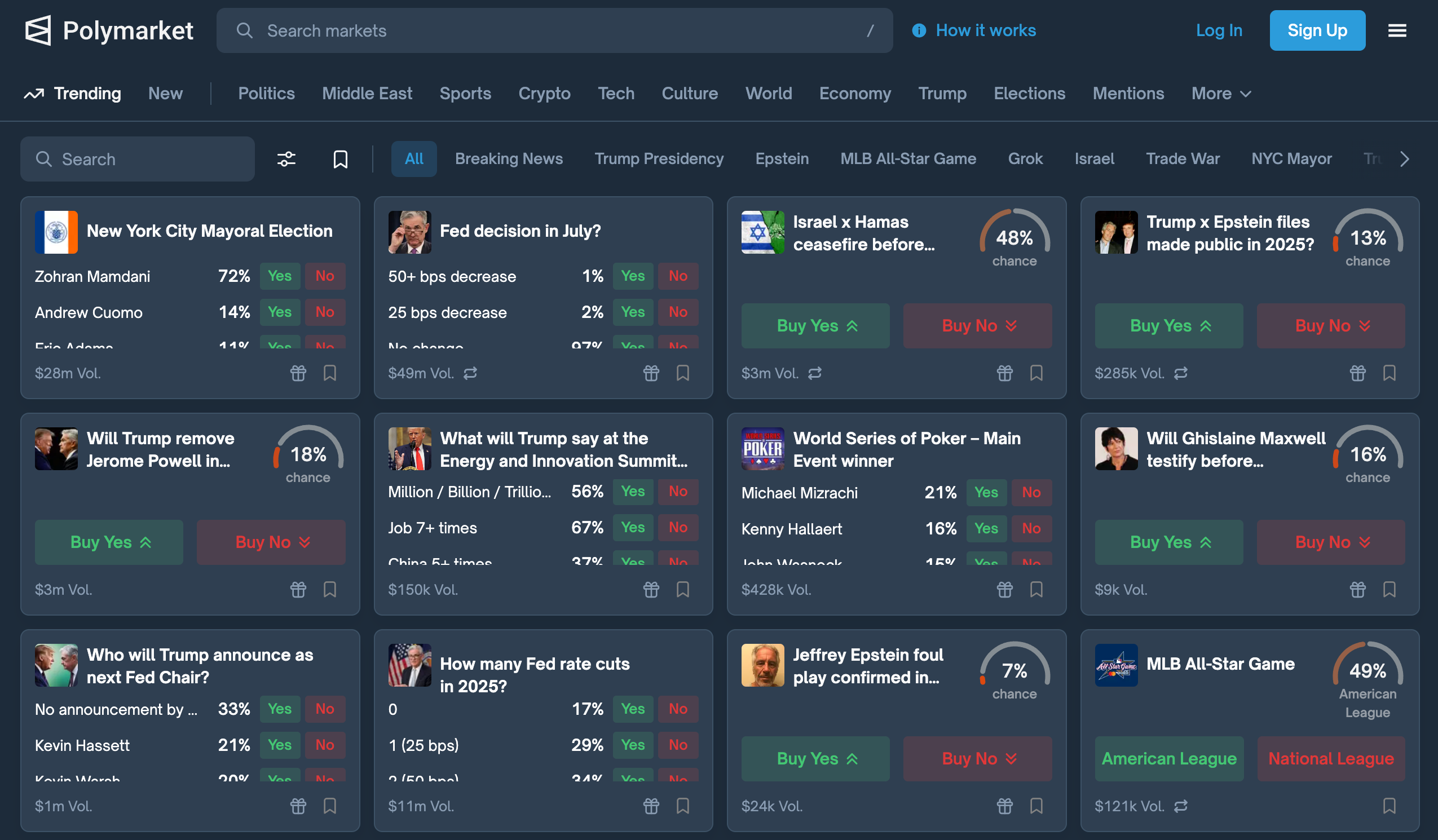
Task: Open the Crypto category tab
Action: (x=544, y=94)
